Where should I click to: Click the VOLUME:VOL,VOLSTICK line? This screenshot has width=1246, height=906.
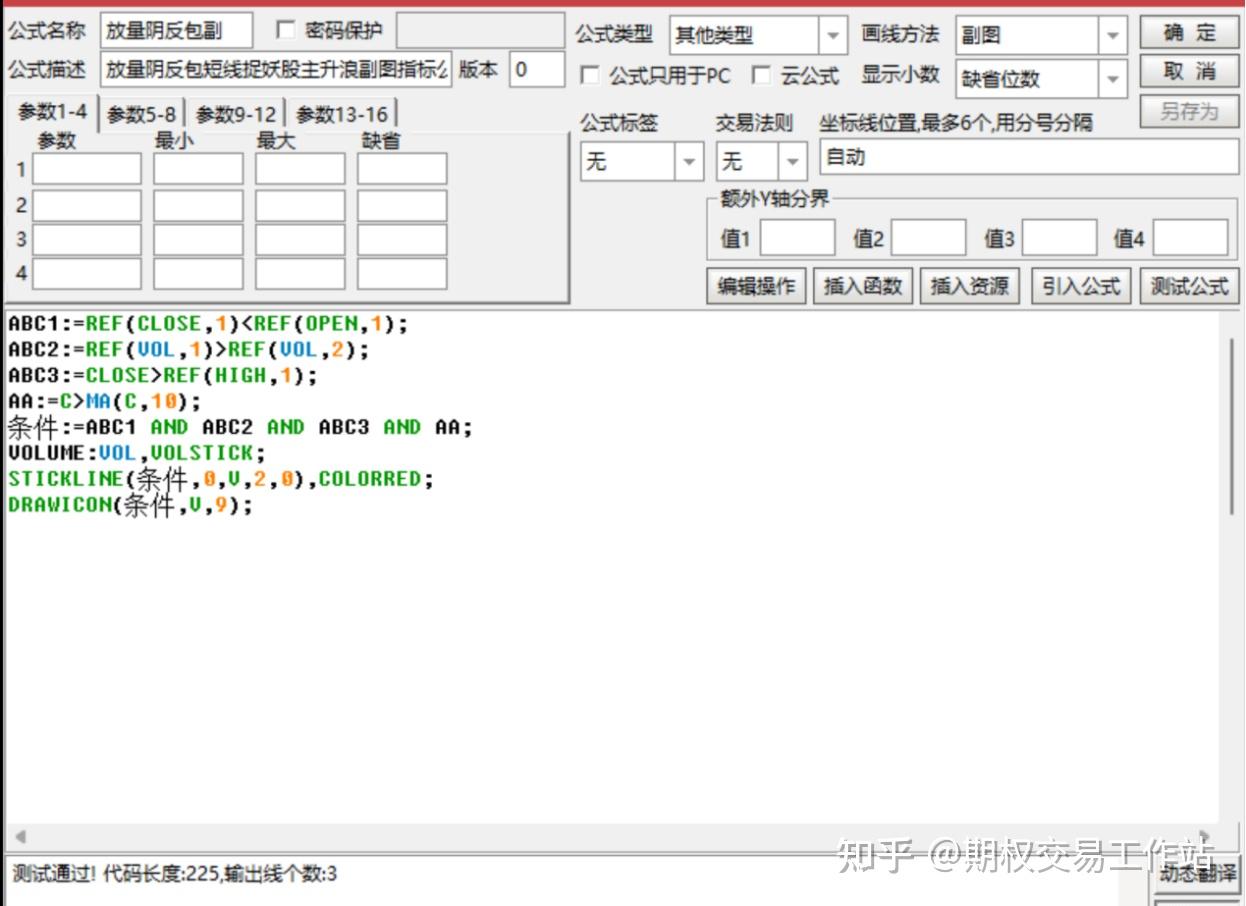pos(137,453)
